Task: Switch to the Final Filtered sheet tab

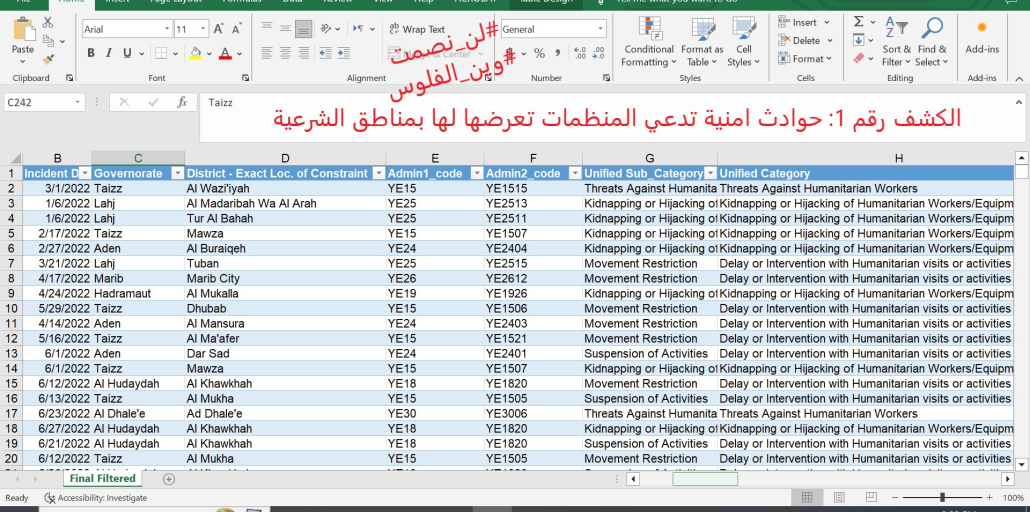Action: (x=102, y=479)
